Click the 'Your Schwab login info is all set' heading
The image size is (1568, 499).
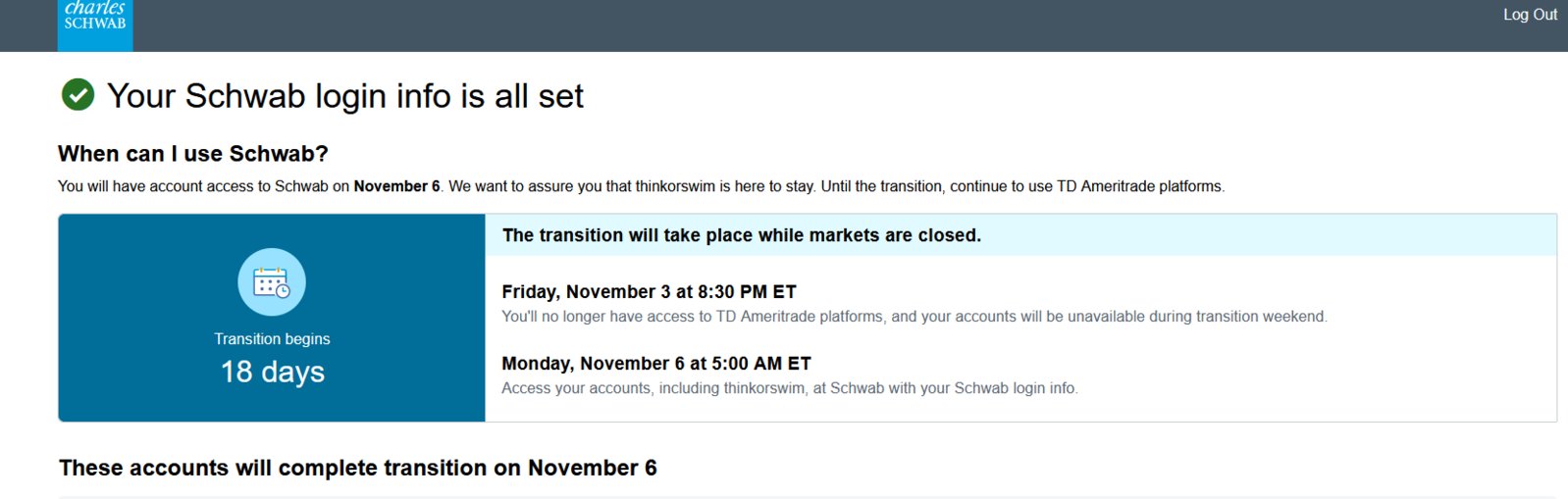click(x=344, y=96)
